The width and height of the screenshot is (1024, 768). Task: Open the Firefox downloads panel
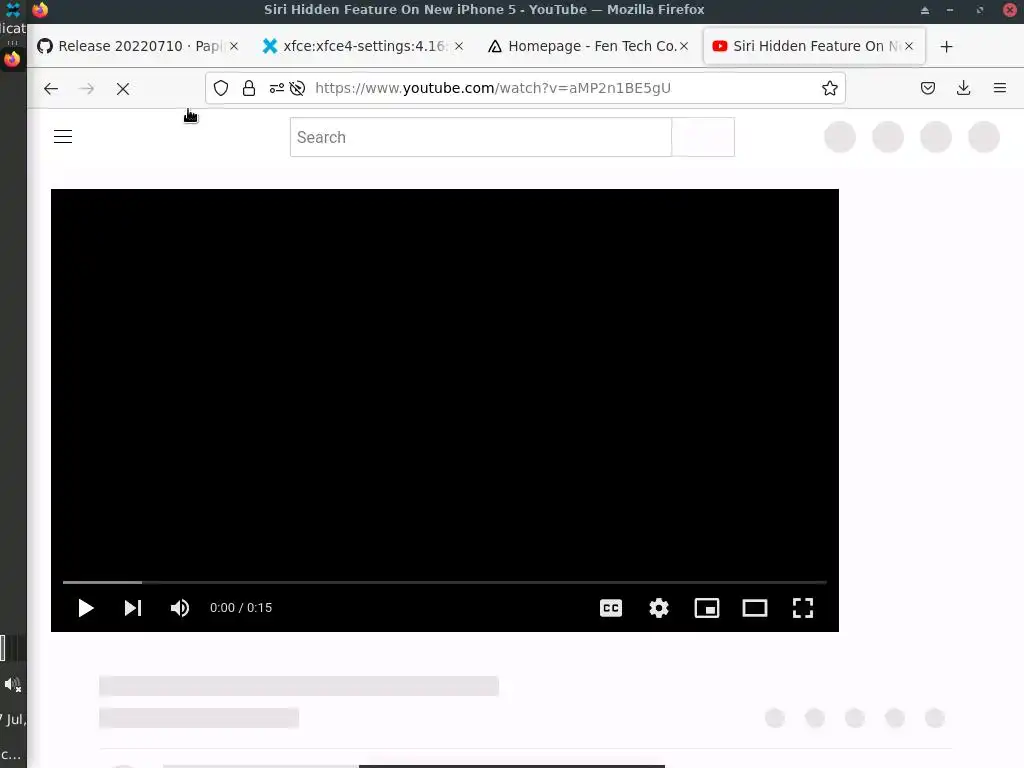[x=963, y=88]
